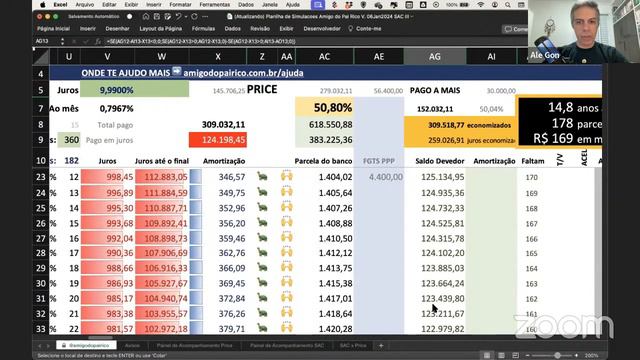Image resolution: width=640 pixels, height=360 pixels.
Task: Click the Select All corner triangle
Action: point(41,57)
